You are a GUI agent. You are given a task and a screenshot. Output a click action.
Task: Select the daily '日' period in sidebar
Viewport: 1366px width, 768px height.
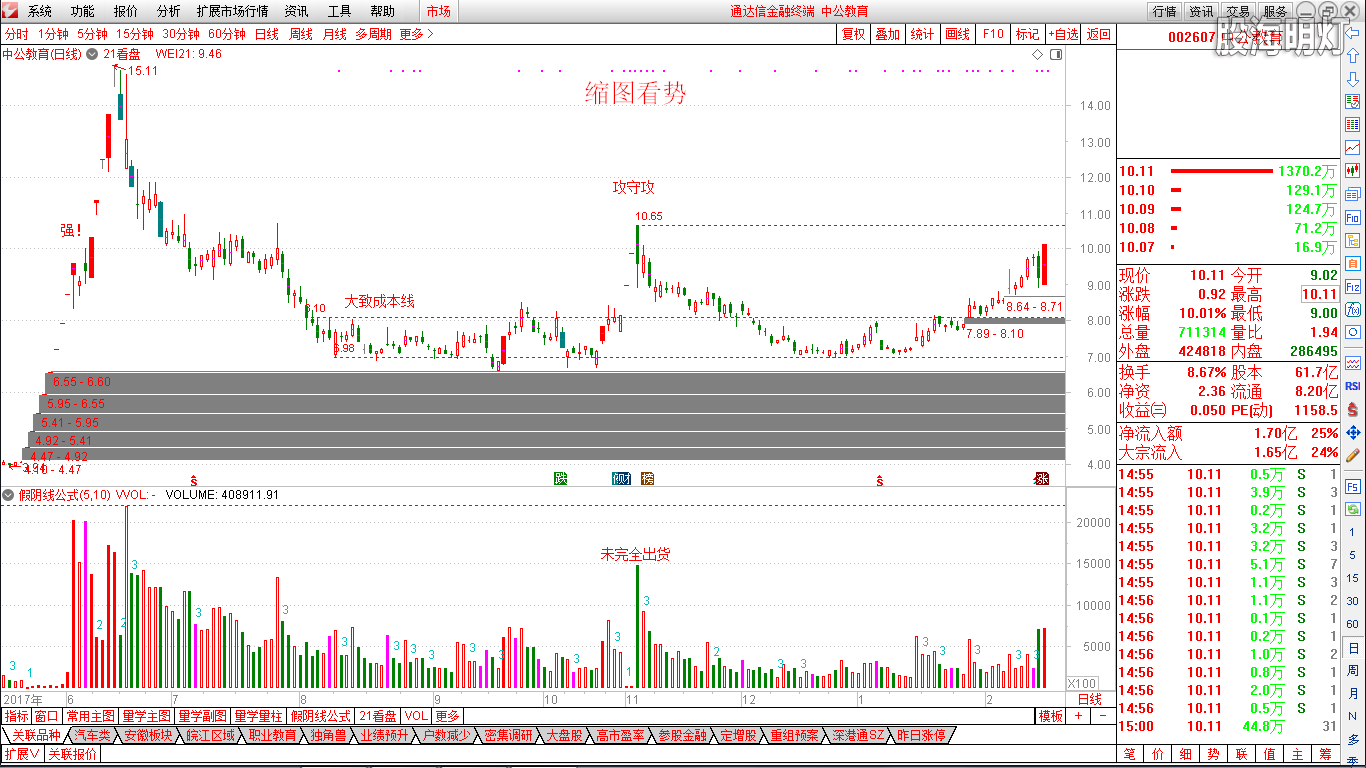point(1353,647)
